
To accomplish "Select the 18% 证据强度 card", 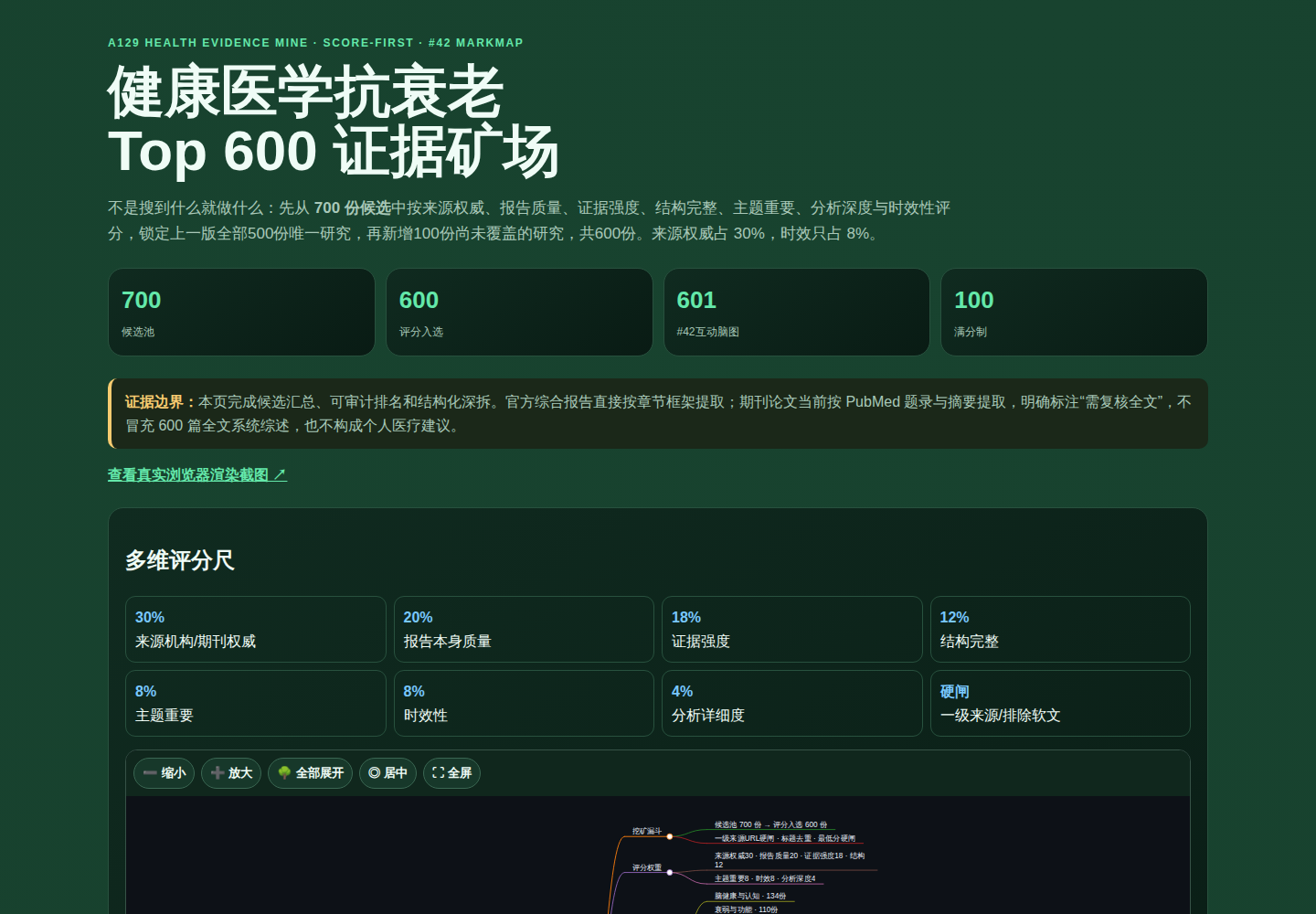I will (x=792, y=629).
